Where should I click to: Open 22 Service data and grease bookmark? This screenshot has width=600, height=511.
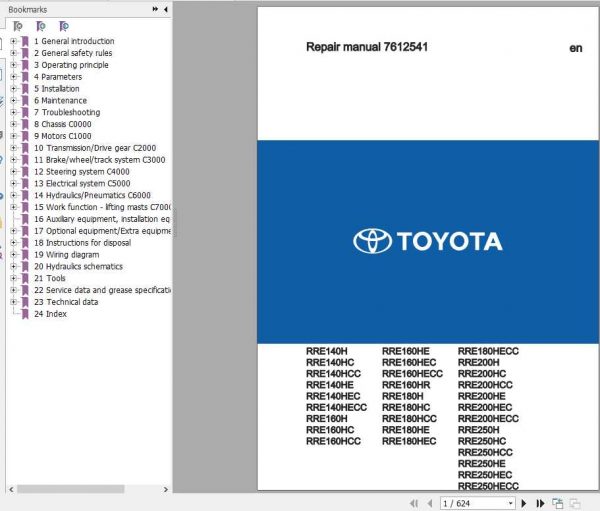[102, 290]
